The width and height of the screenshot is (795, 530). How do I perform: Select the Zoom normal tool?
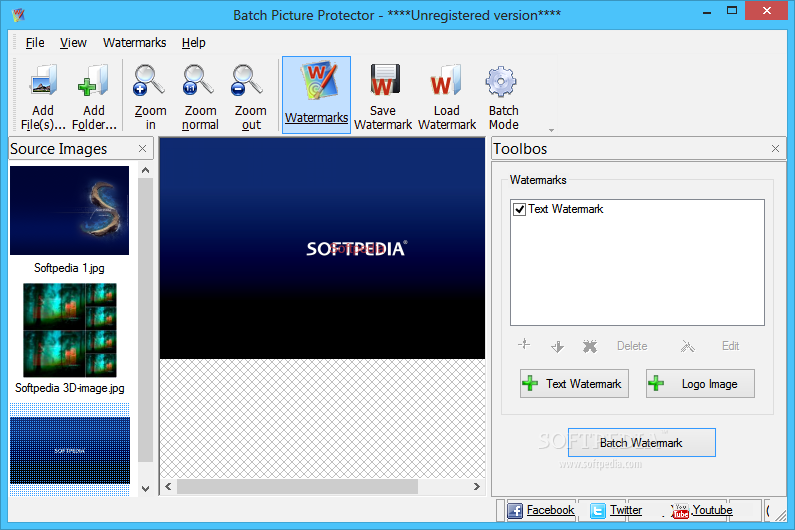tap(200, 96)
